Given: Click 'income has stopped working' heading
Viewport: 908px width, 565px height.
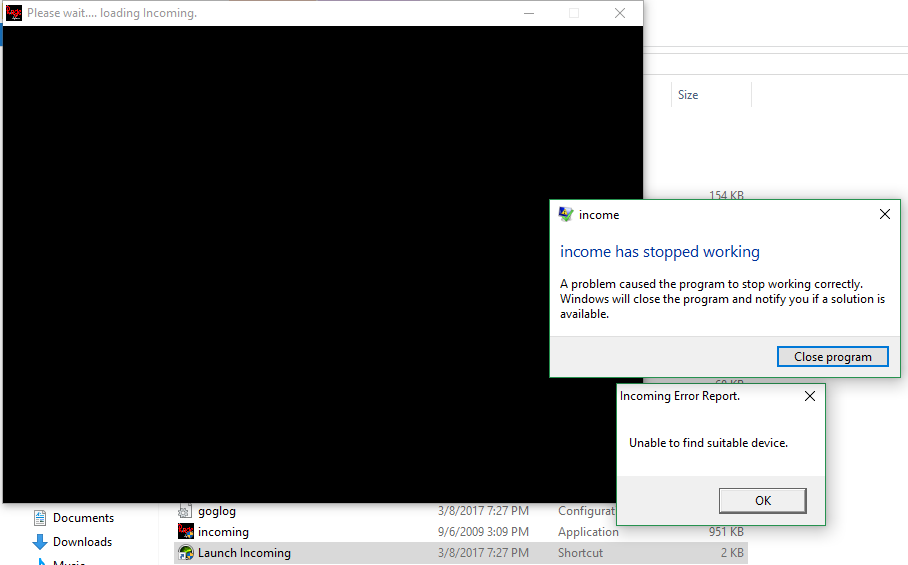Looking at the screenshot, I should coord(660,252).
